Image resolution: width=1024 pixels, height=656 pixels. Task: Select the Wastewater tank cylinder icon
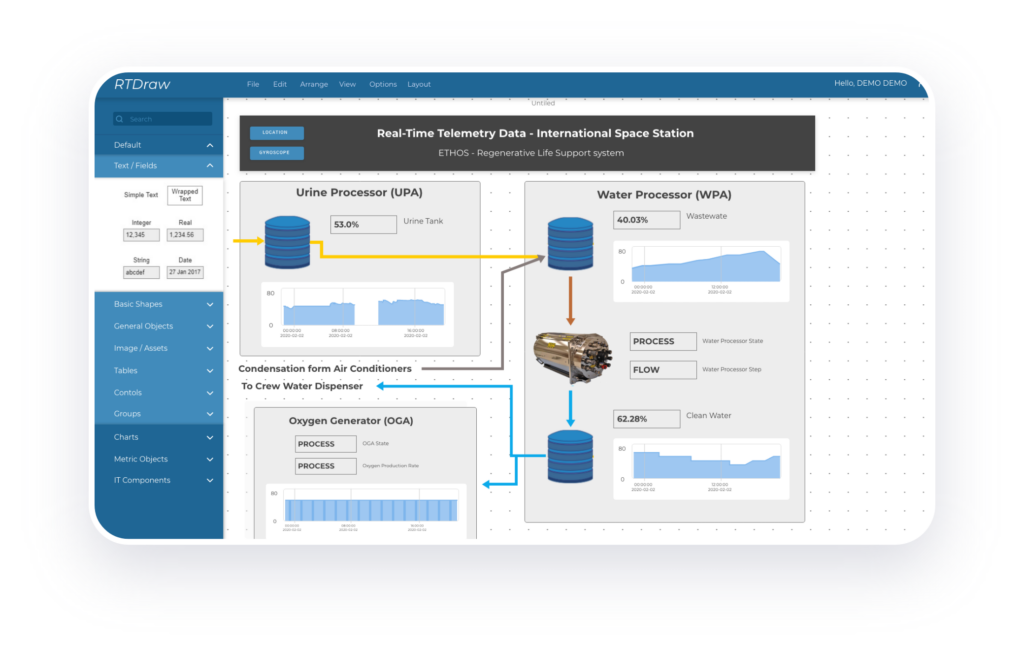pyautogui.click(x=570, y=244)
